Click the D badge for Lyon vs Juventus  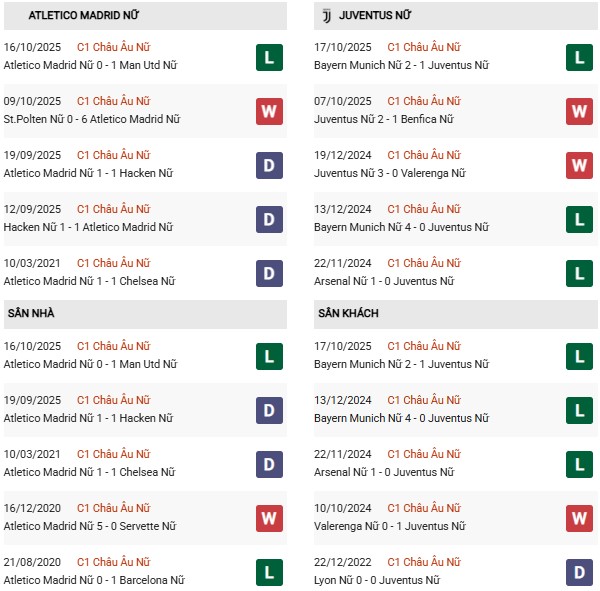pyautogui.click(x=579, y=572)
